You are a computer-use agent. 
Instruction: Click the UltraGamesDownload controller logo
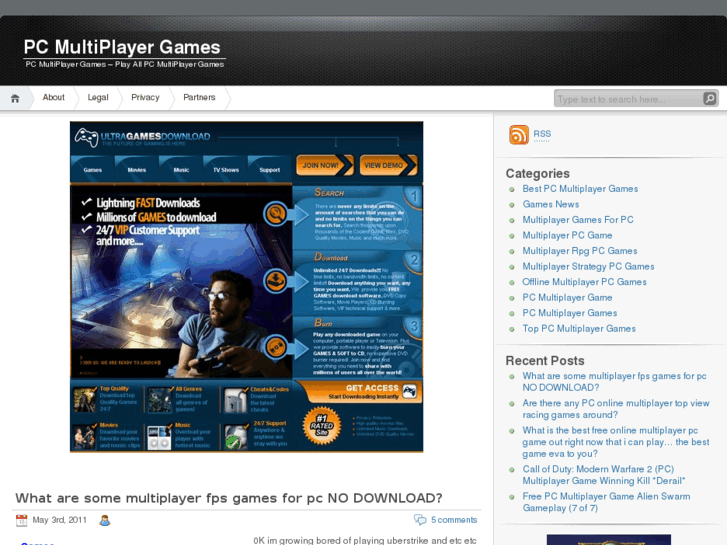pyautogui.click(x=86, y=137)
